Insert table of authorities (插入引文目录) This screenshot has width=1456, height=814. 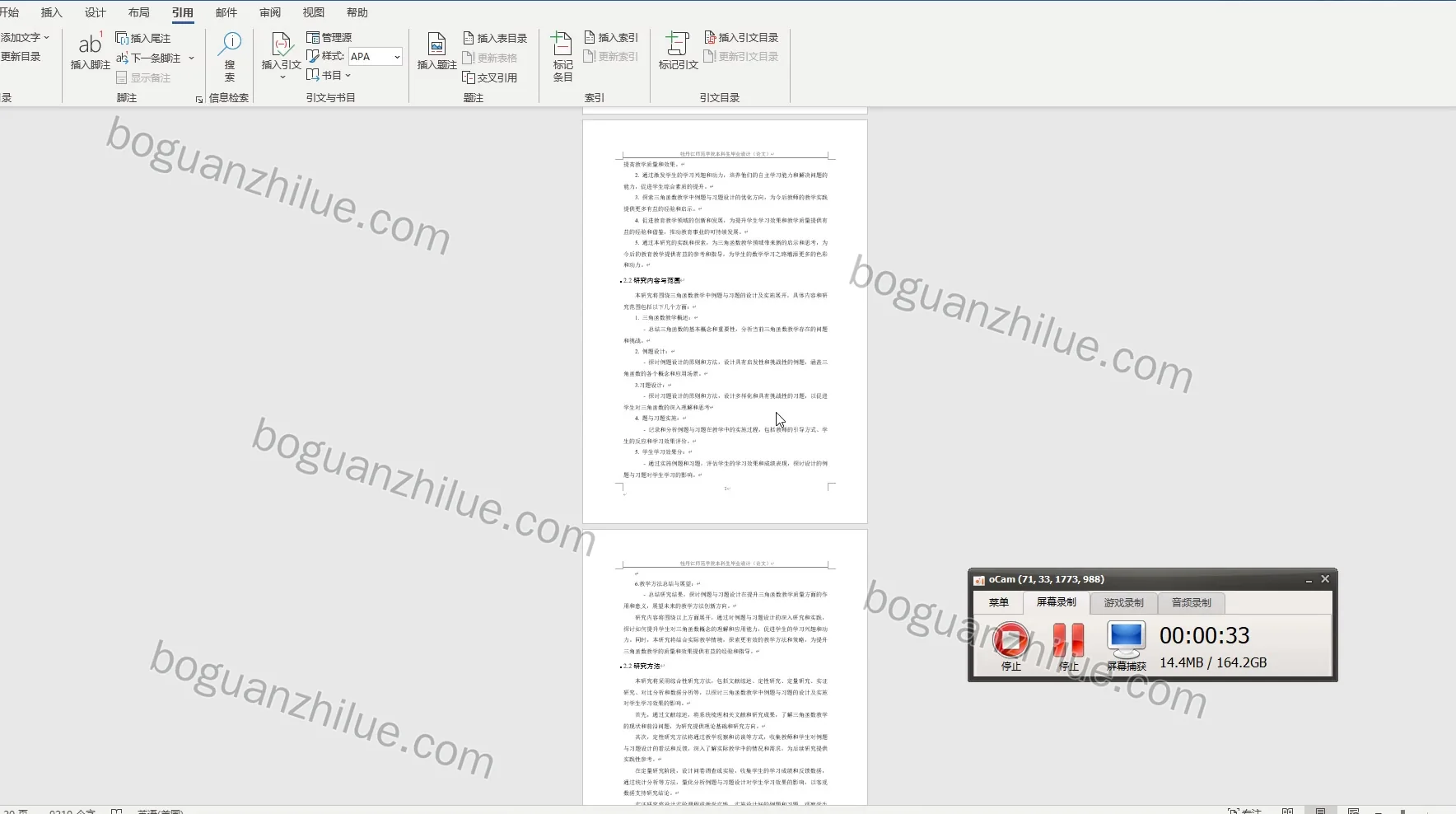[x=741, y=37]
